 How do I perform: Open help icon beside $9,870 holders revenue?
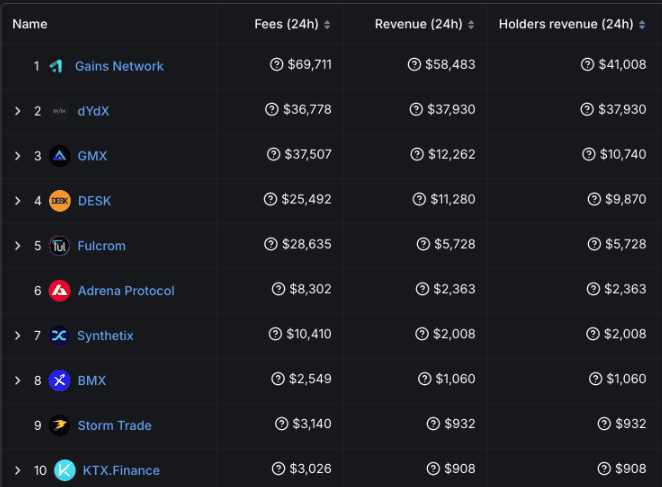(594, 199)
